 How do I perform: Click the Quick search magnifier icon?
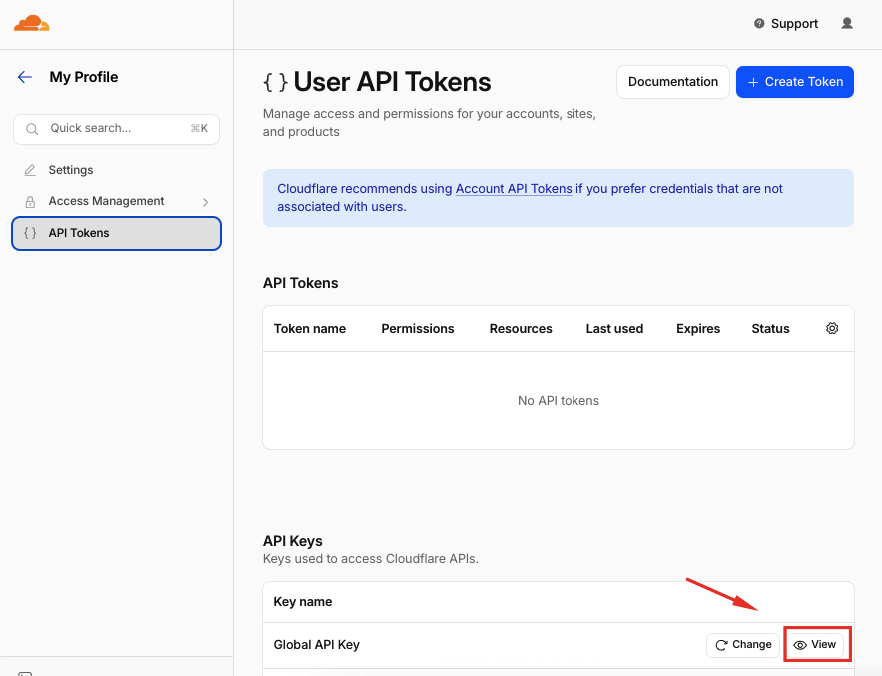click(32, 129)
